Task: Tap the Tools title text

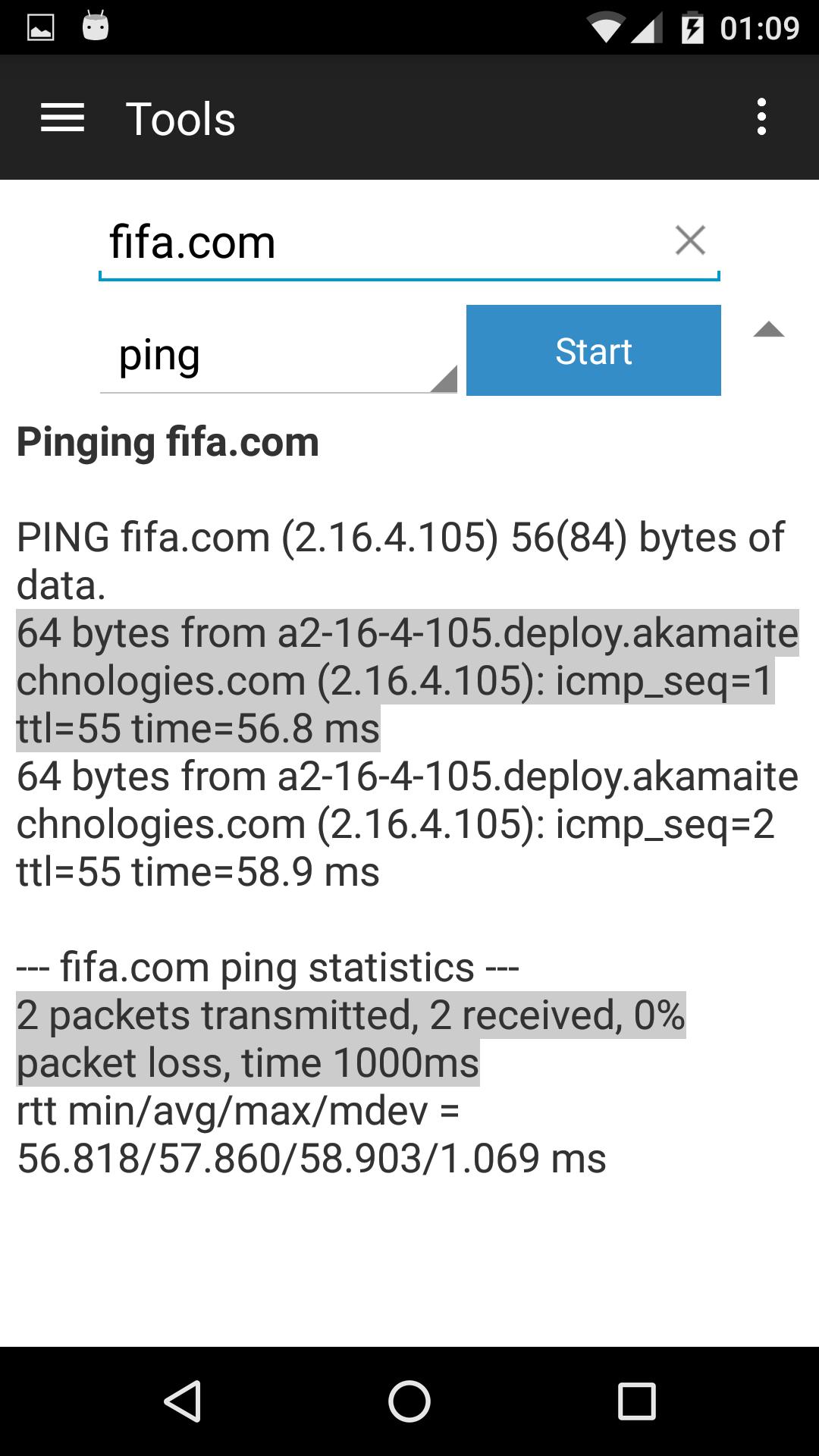Action: coord(180,119)
